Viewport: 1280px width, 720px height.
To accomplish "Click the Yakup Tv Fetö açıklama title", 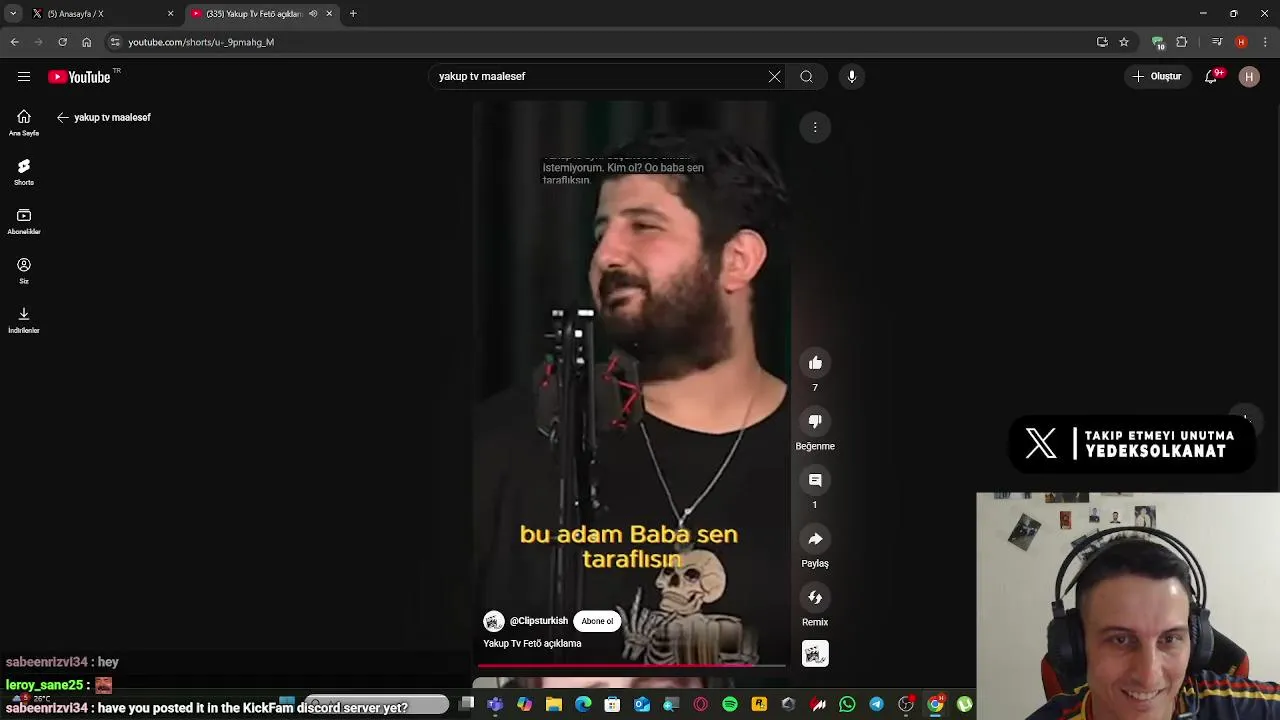I will [532, 644].
